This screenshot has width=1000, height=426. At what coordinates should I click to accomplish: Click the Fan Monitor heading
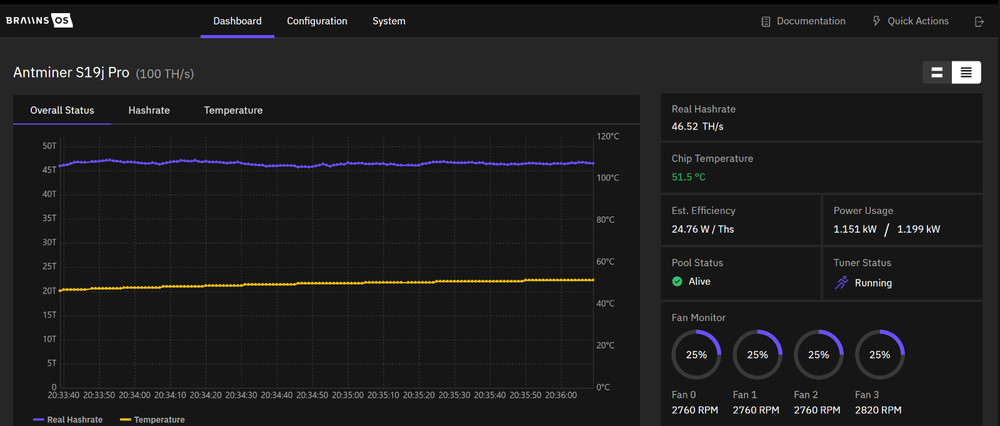pyautogui.click(x=698, y=318)
